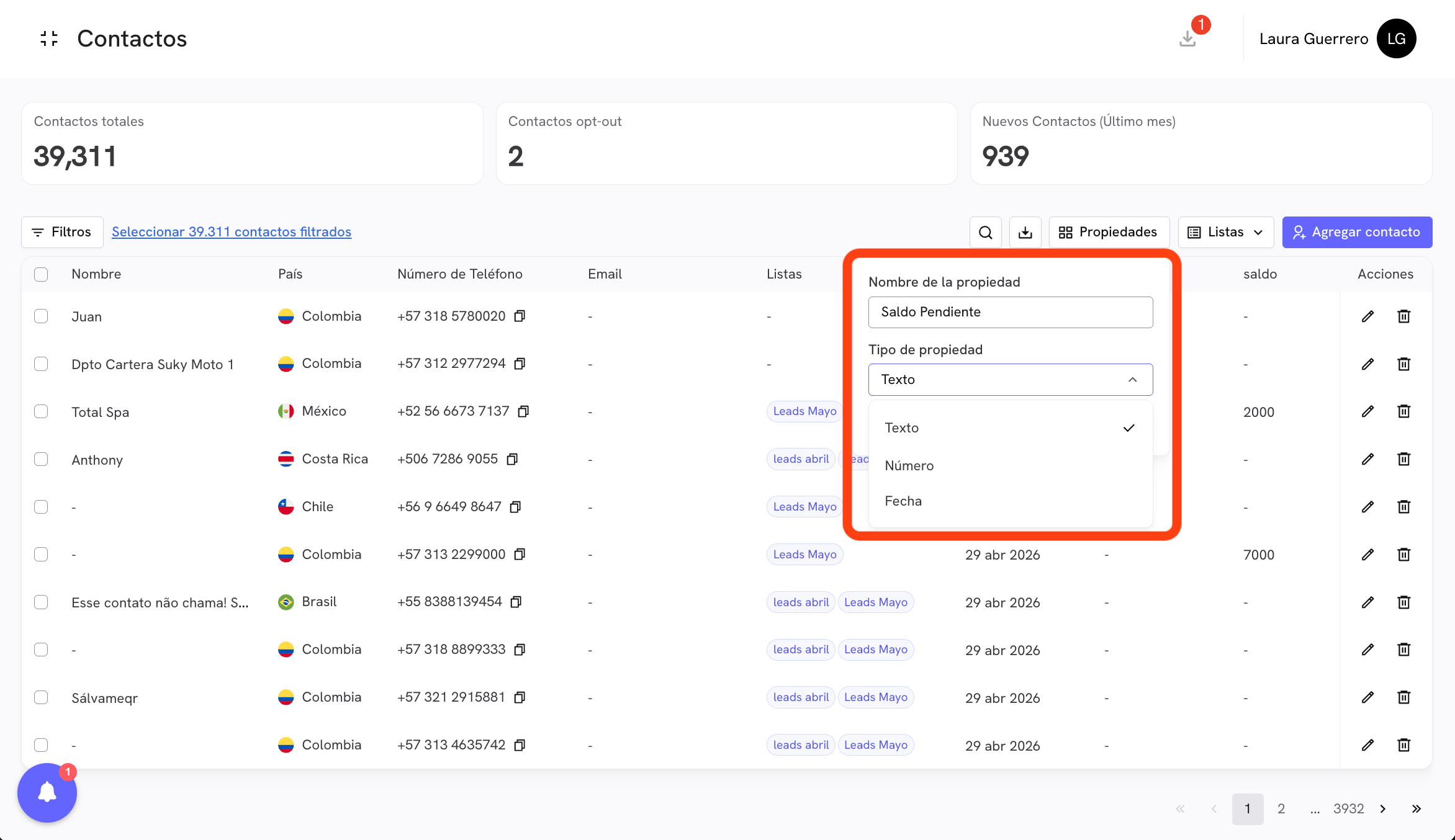The width and height of the screenshot is (1455, 840).
Task: Collapse the Tipo de propiedad dropdown
Action: point(1011,380)
